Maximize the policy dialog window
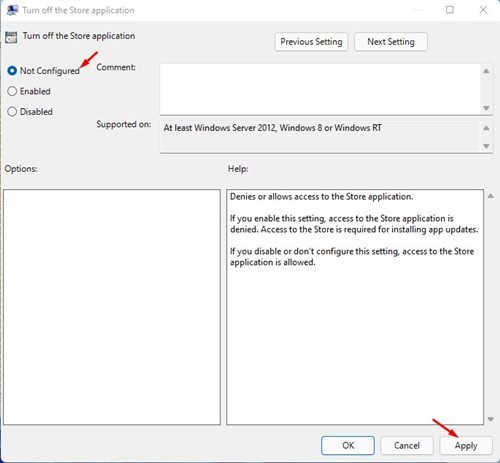Viewport: 500px width, 463px height. (450, 10)
